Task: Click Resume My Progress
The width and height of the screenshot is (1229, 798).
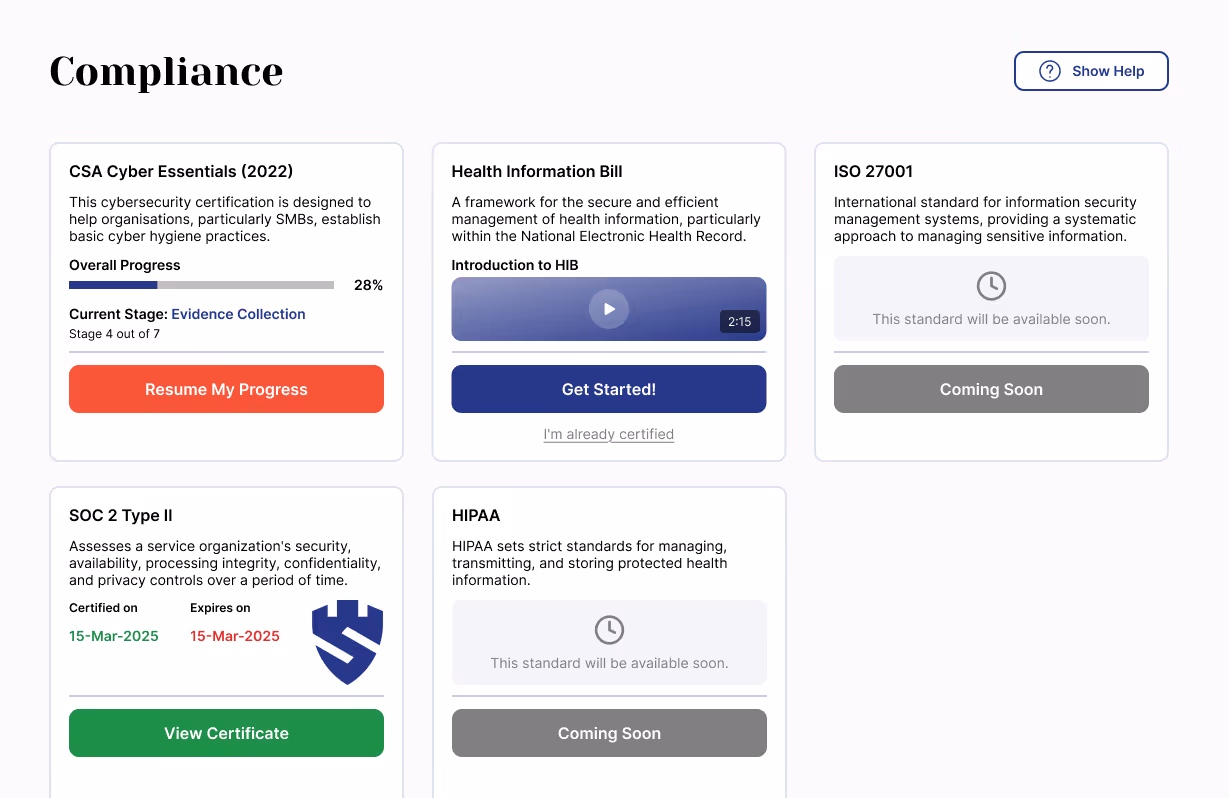Action: click(226, 389)
